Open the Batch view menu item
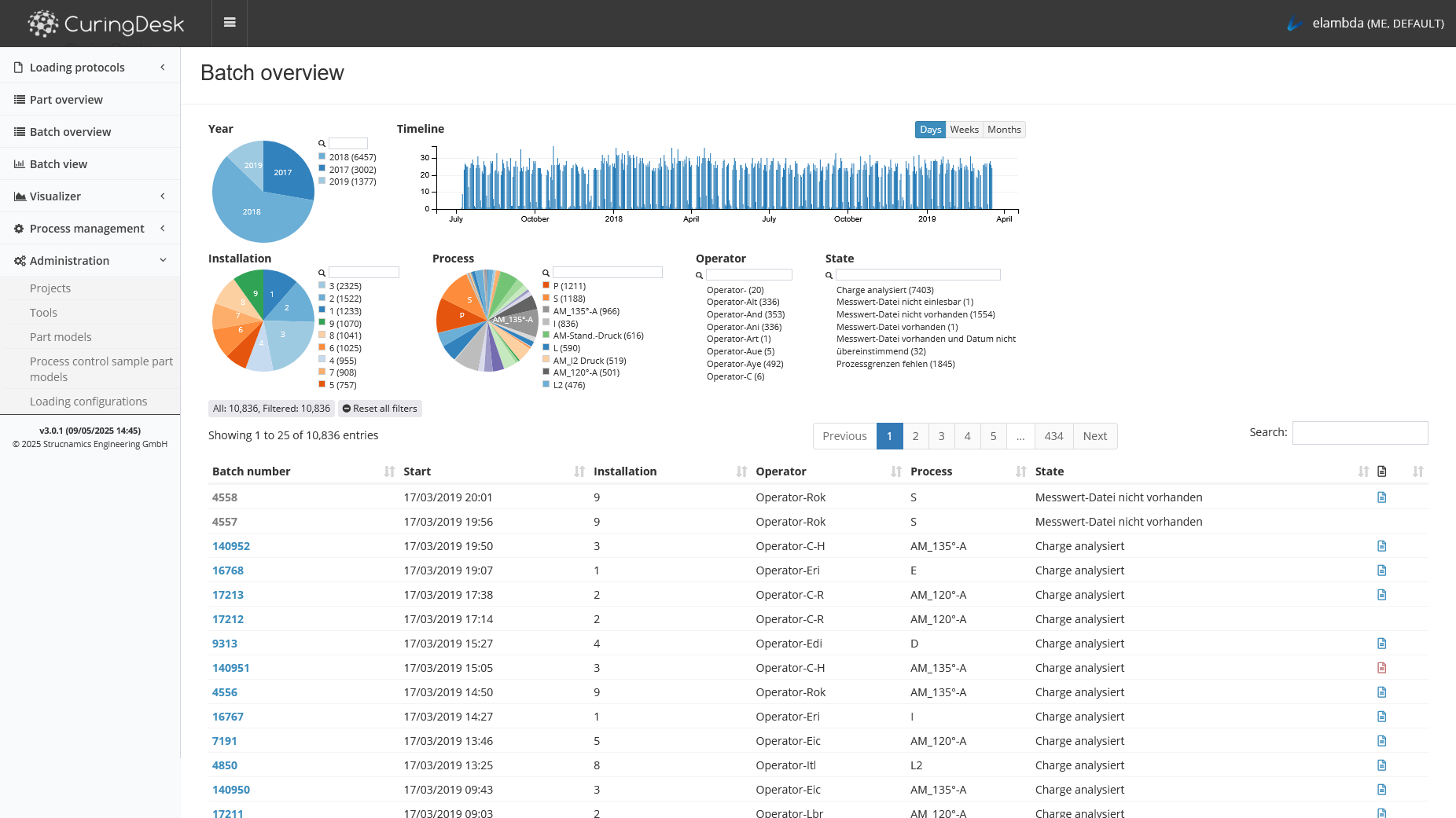The image size is (1456, 818). pyautogui.click(x=58, y=164)
